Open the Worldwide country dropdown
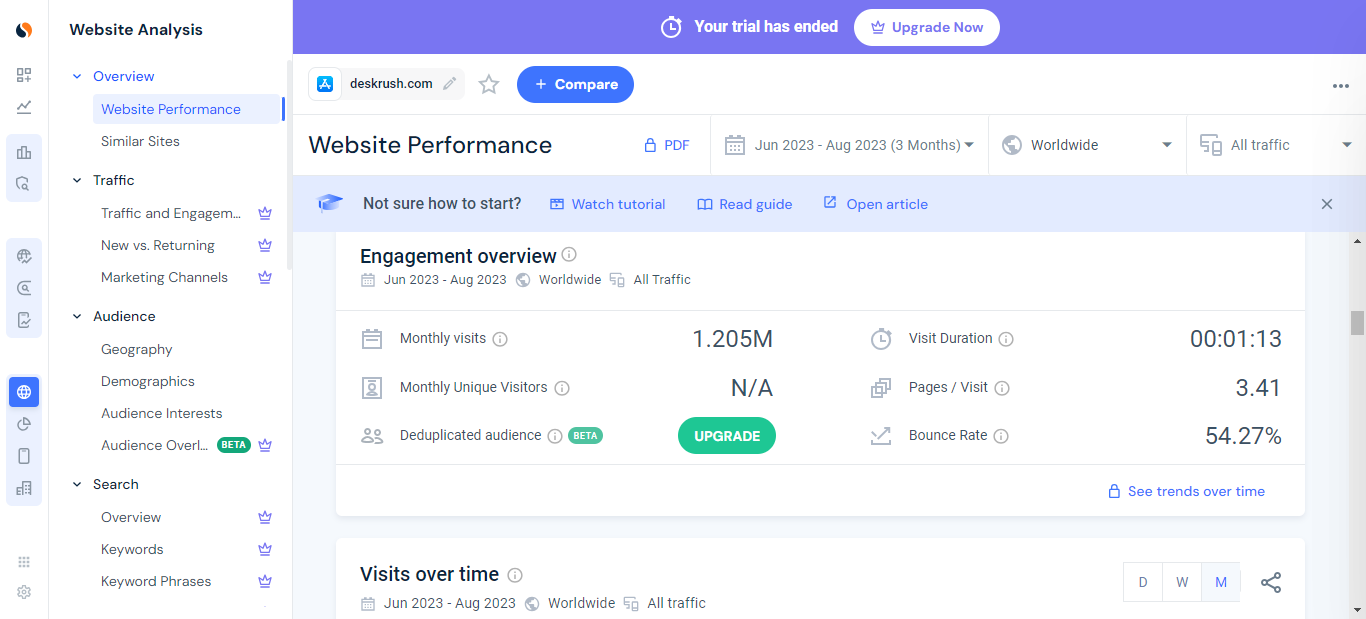Image resolution: width=1366 pixels, height=619 pixels. tap(1087, 145)
